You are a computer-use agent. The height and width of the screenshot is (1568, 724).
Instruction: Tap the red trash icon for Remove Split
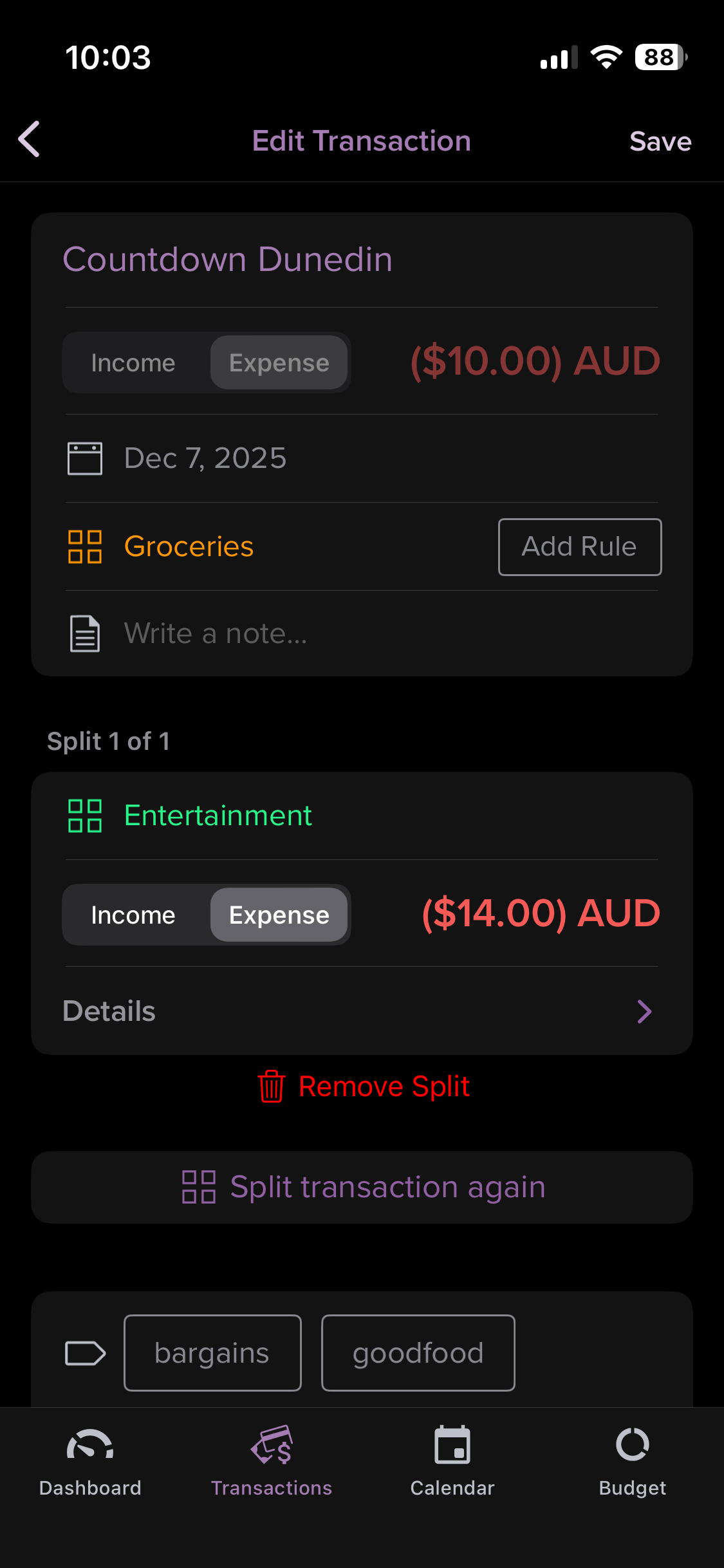271,1087
